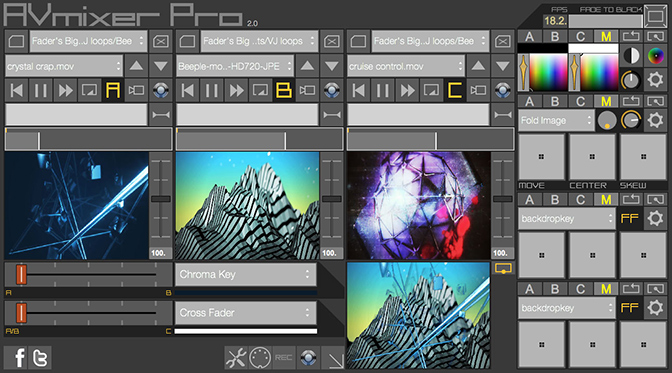Open the tools settings wrench icon

point(236,358)
